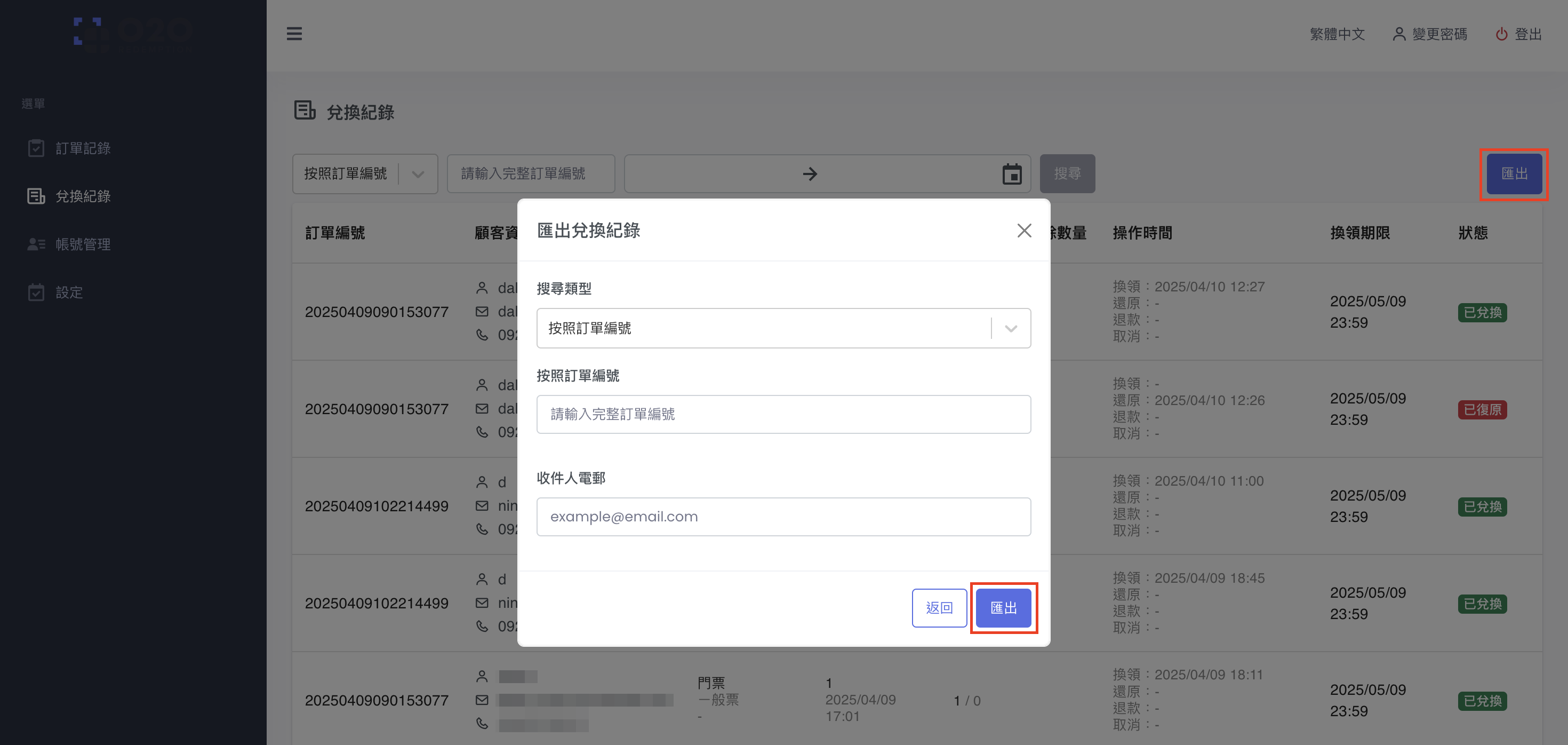Click the 匯出兌換紀錄 dialog title
Screen dimensions: 1568x745
click(x=588, y=230)
